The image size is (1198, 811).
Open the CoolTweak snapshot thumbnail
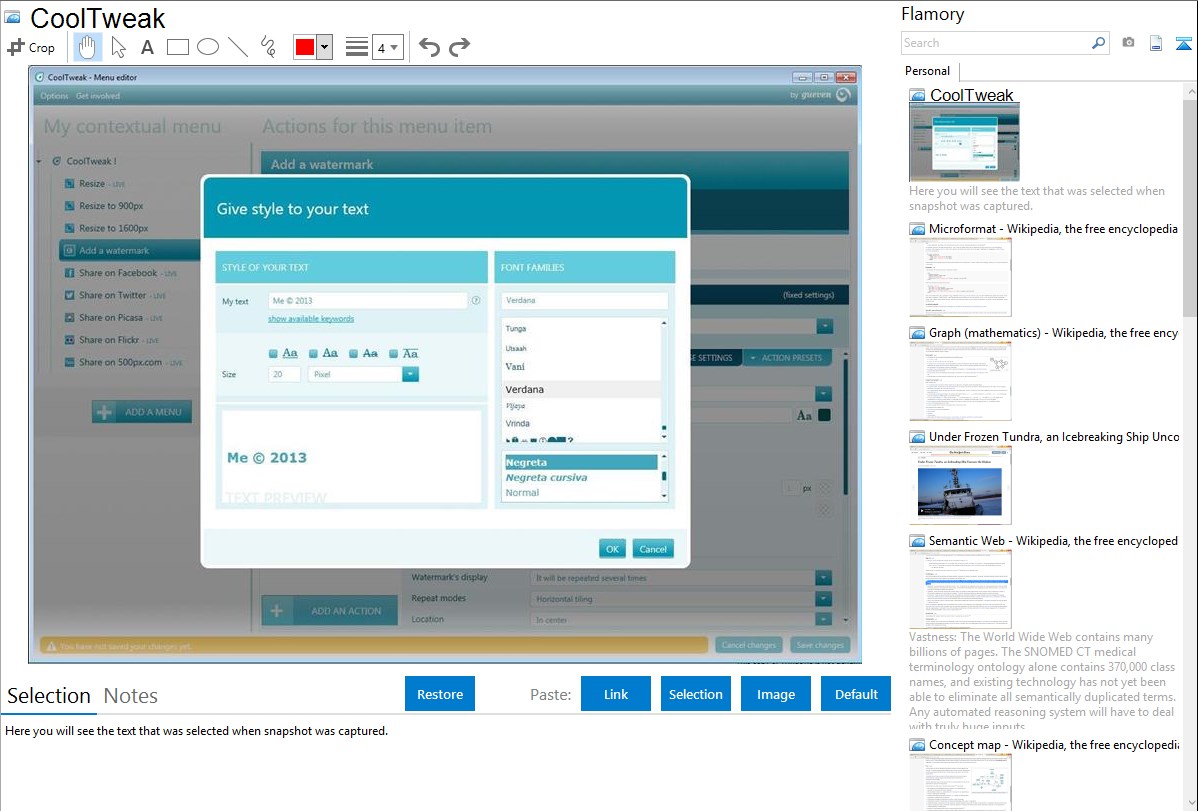pos(964,142)
